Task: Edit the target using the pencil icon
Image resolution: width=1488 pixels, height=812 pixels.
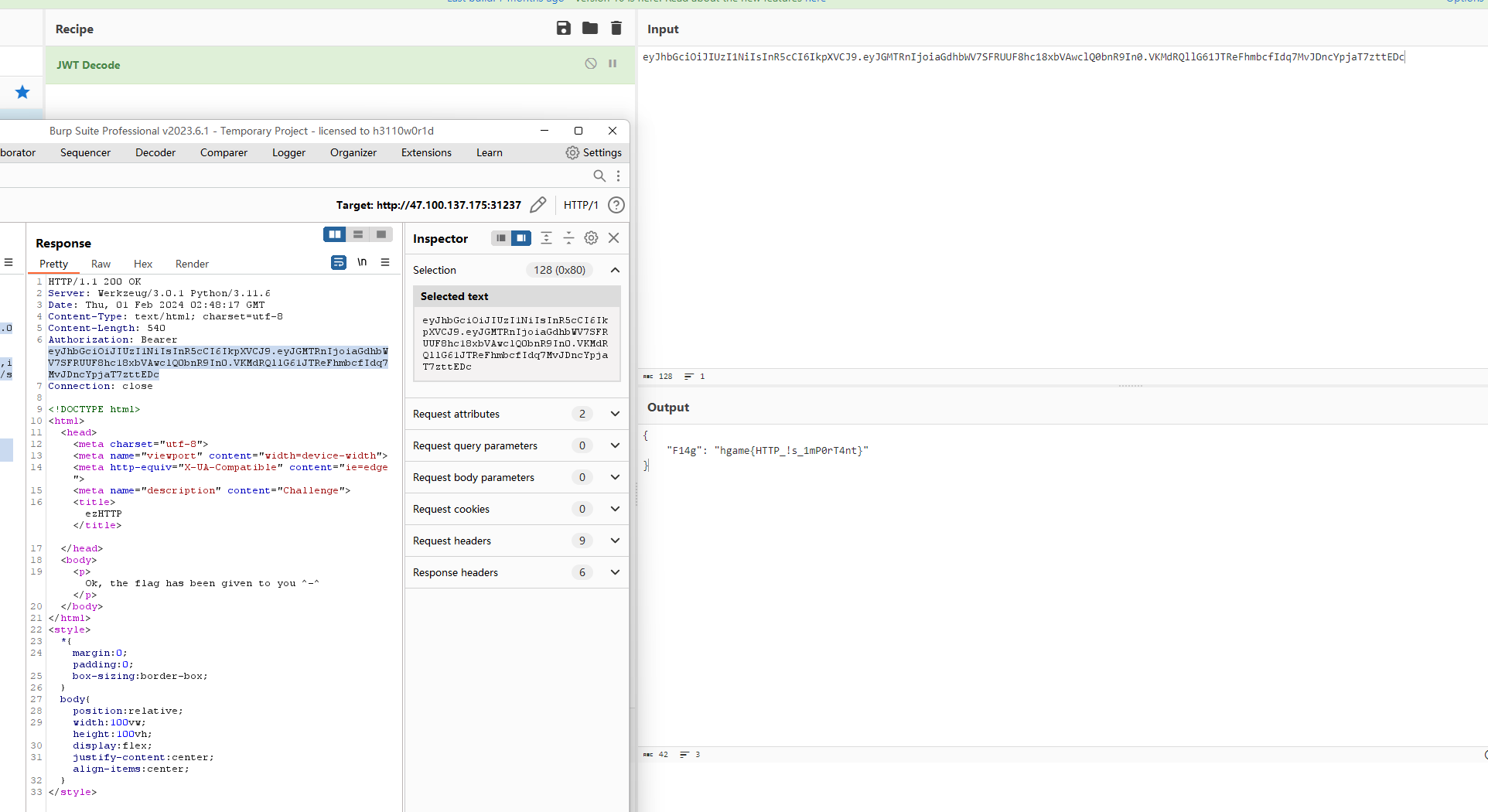Action: click(538, 205)
